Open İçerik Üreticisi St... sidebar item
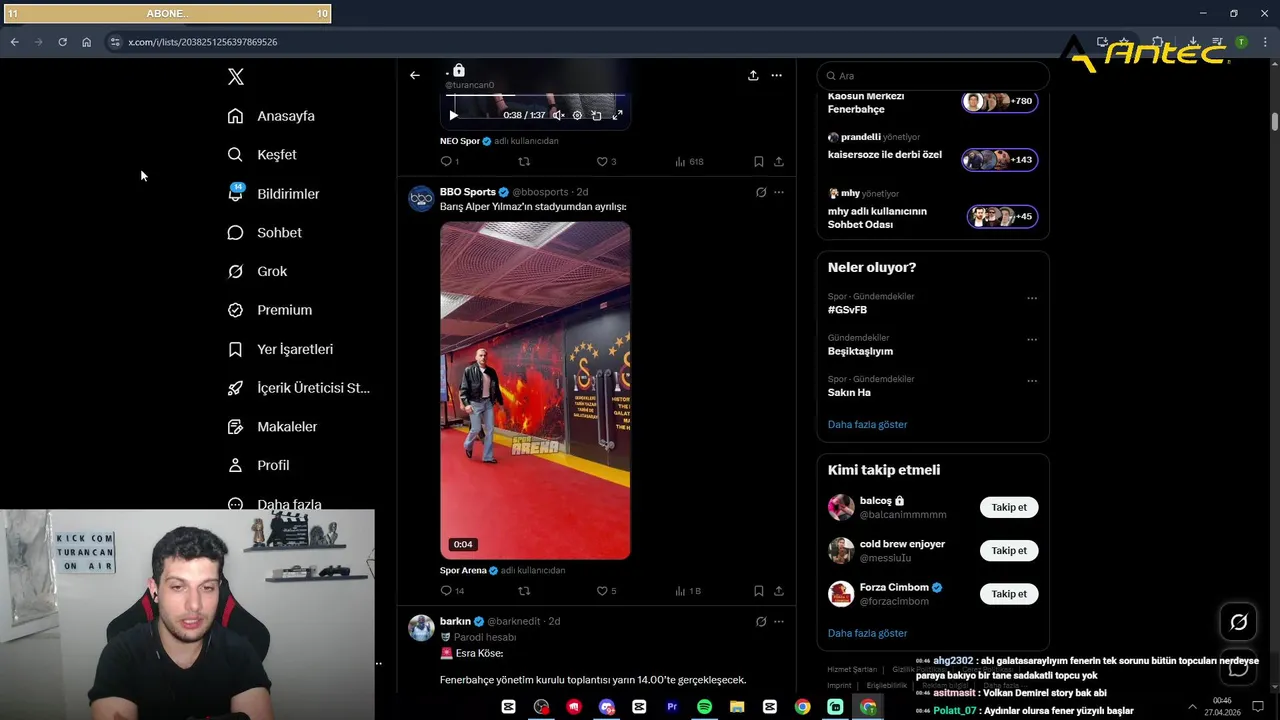The height and width of the screenshot is (720, 1280). [x=299, y=388]
